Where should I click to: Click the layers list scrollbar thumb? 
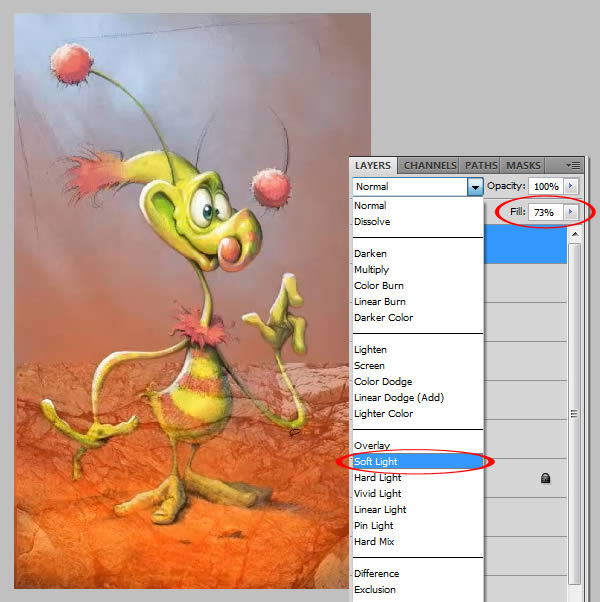574,414
